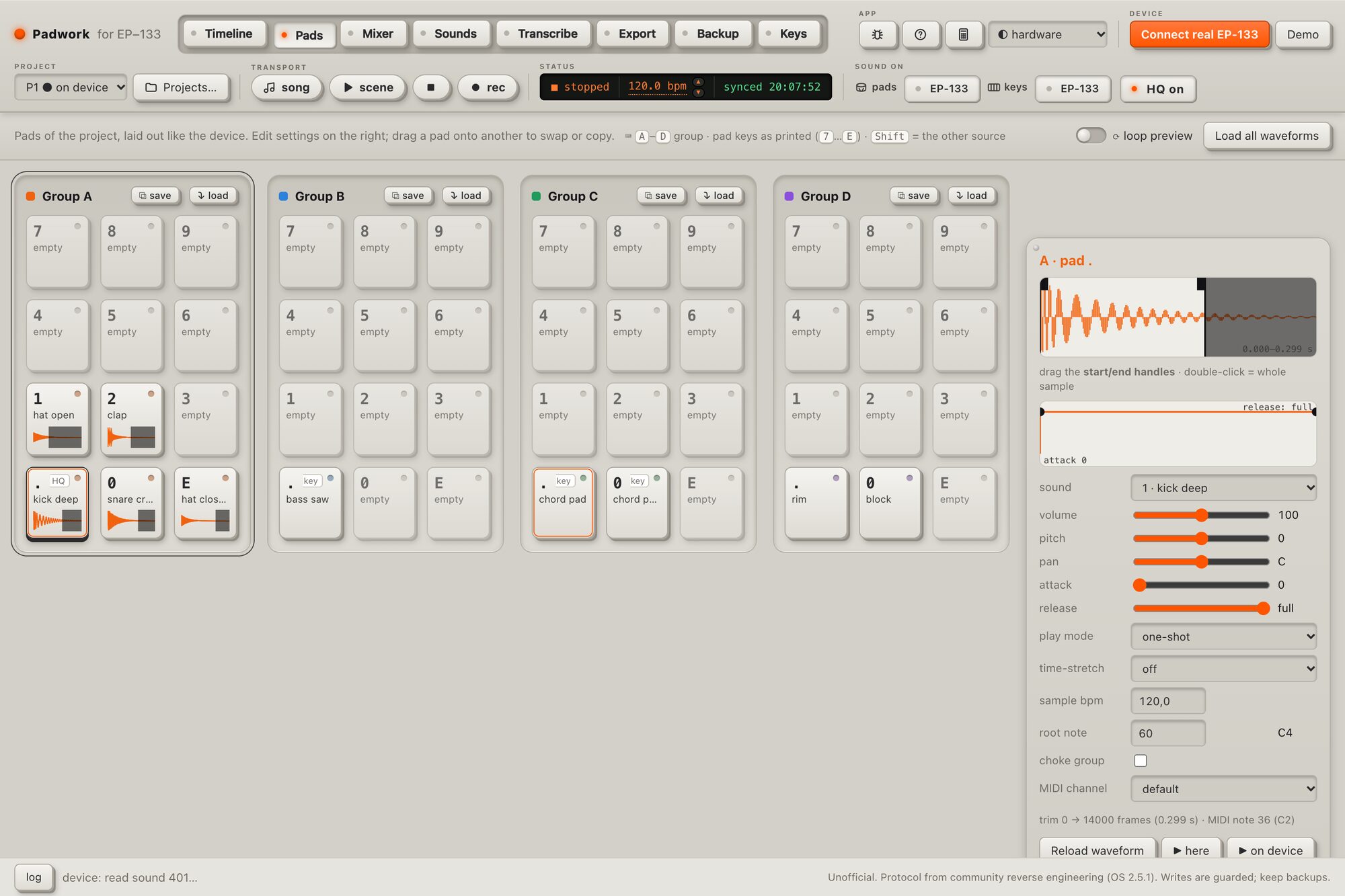
Task: Open the Transcribe tab
Action: (542, 34)
